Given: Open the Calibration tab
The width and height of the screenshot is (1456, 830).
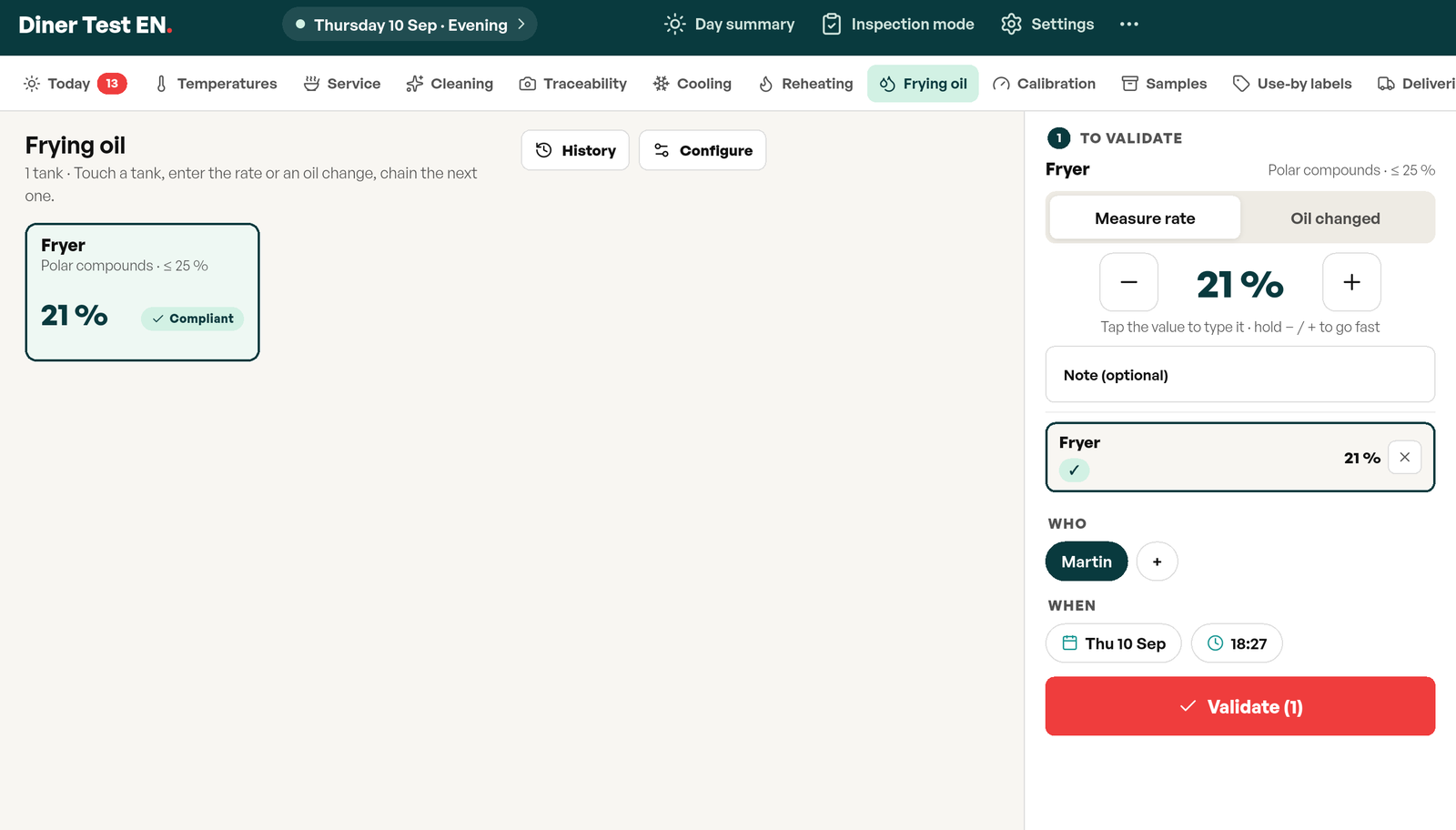Looking at the screenshot, I should [1044, 84].
